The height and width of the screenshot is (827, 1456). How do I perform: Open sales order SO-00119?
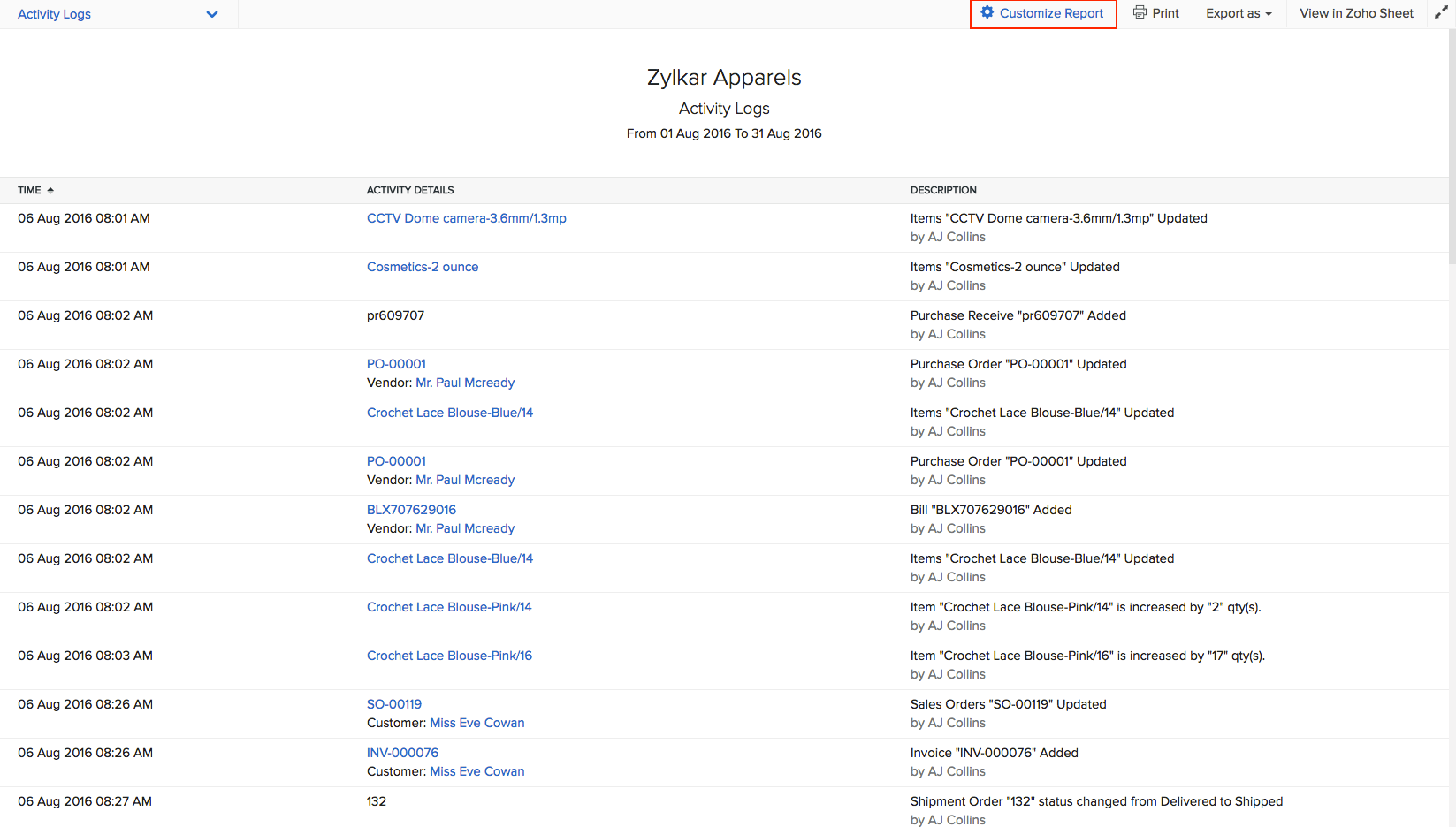point(394,704)
